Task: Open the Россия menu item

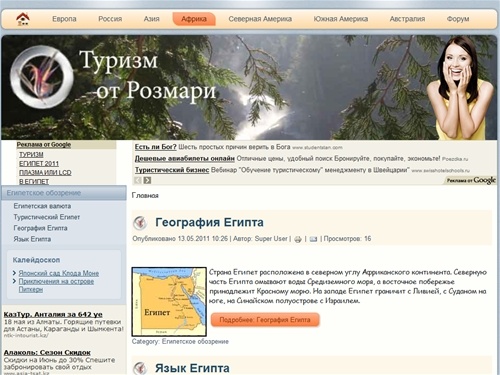Action: [110, 19]
